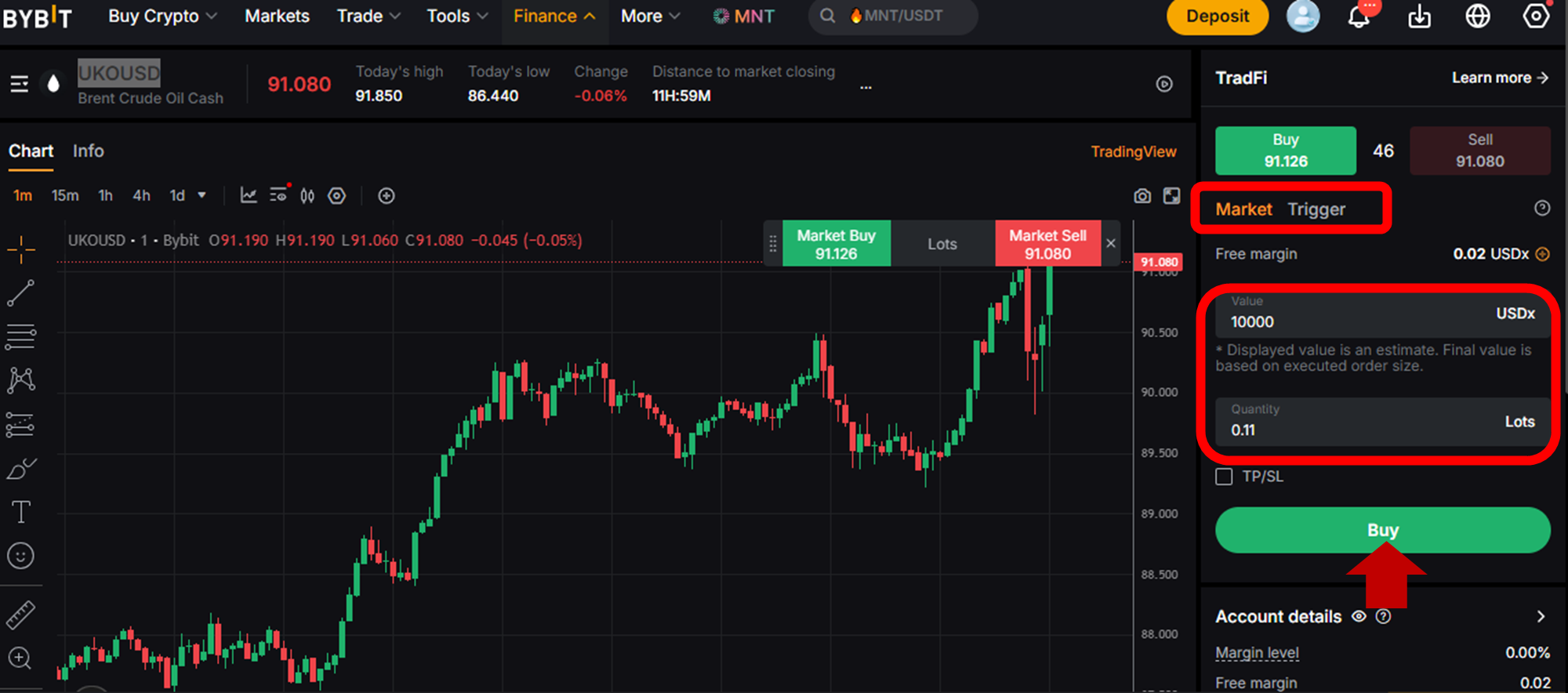Click the Value USDx input field
The width and height of the screenshot is (1568, 693).
pyautogui.click(x=1383, y=314)
